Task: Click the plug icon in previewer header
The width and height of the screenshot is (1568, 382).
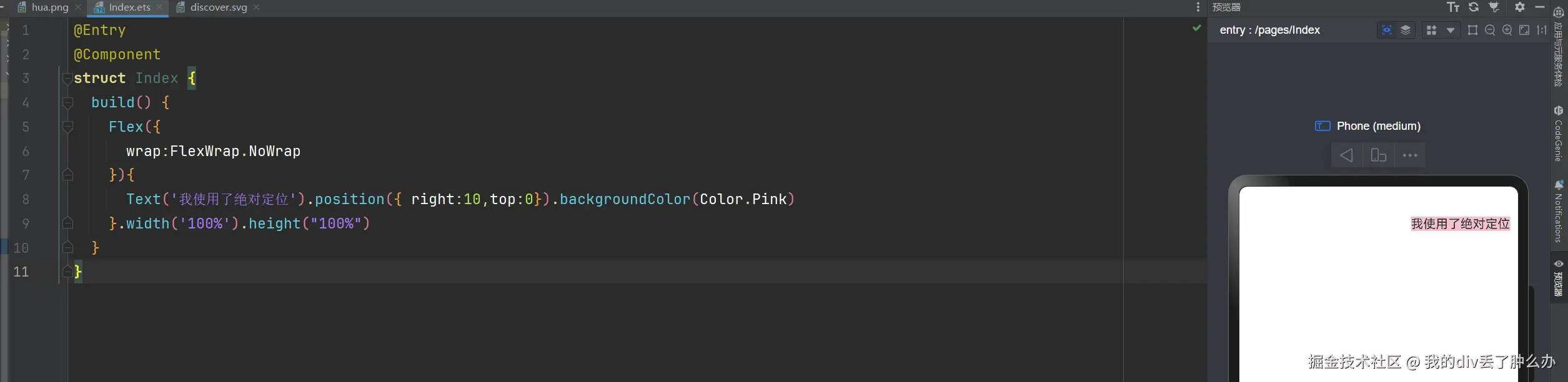Action: [1494, 7]
